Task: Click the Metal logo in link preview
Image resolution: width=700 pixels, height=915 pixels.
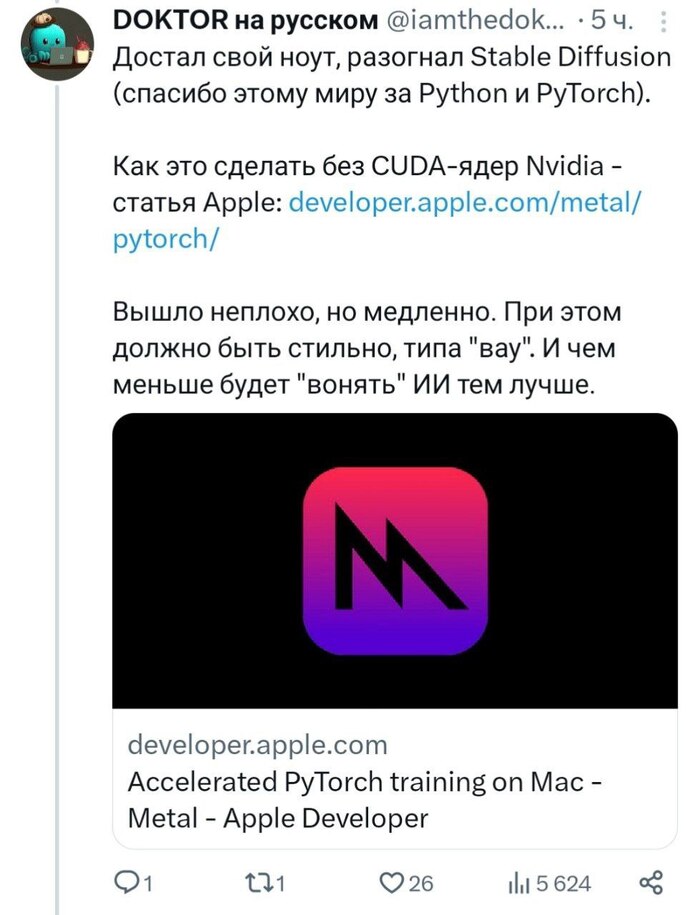Action: click(x=395, y=560)
